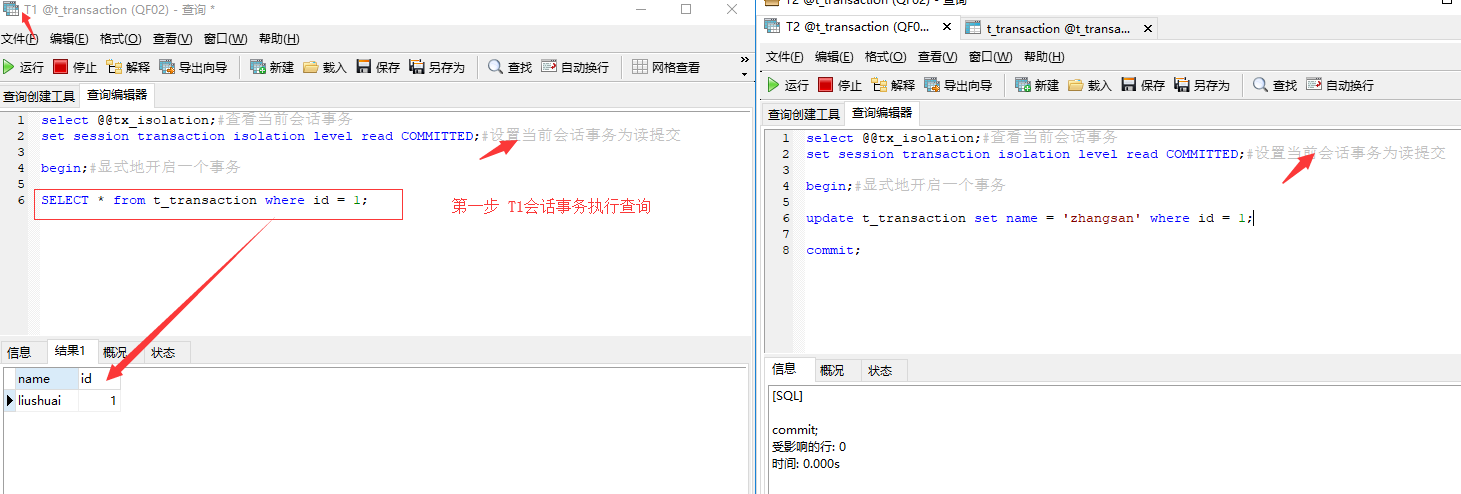Stop query execution in T2 window
Screen dimensions: 1461x494
(840, 85)
